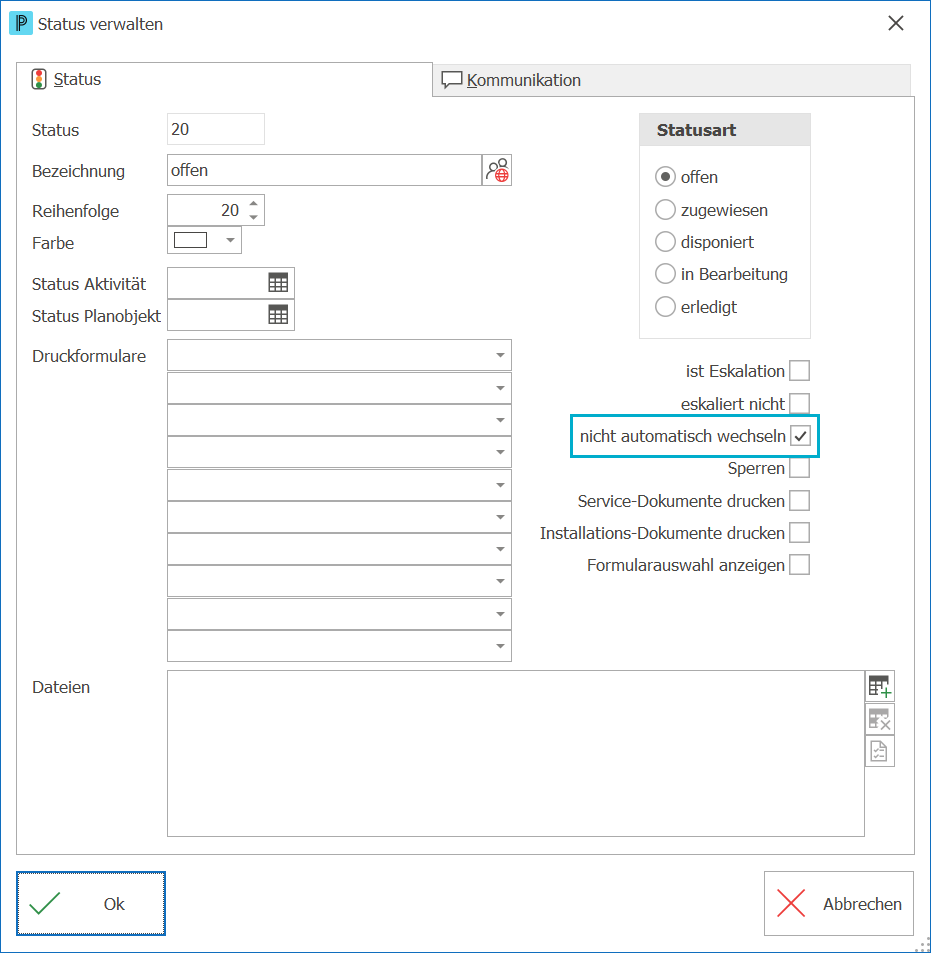Switch to the Status tab
This screenshot has width=931, height=953.
(224, 80)
